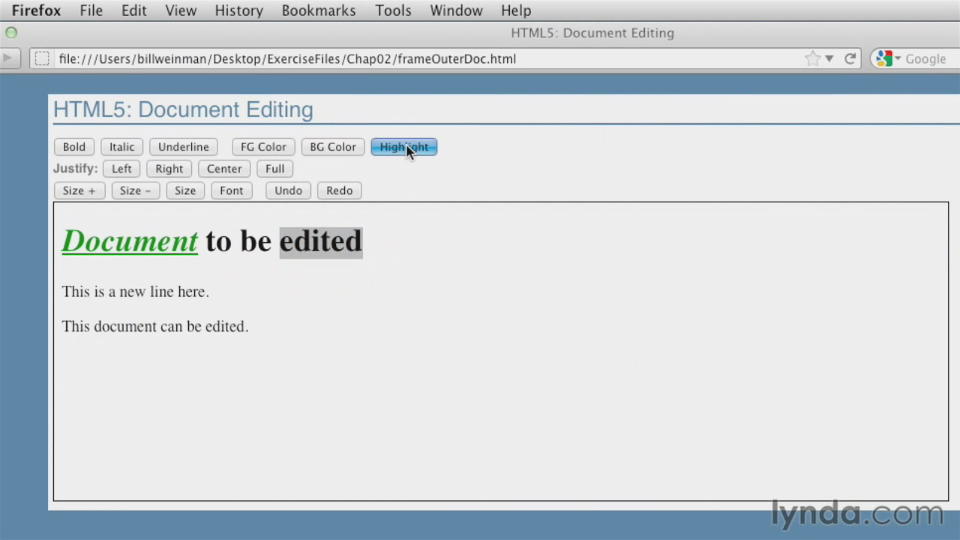Decrease text size with Size − button

135,190
